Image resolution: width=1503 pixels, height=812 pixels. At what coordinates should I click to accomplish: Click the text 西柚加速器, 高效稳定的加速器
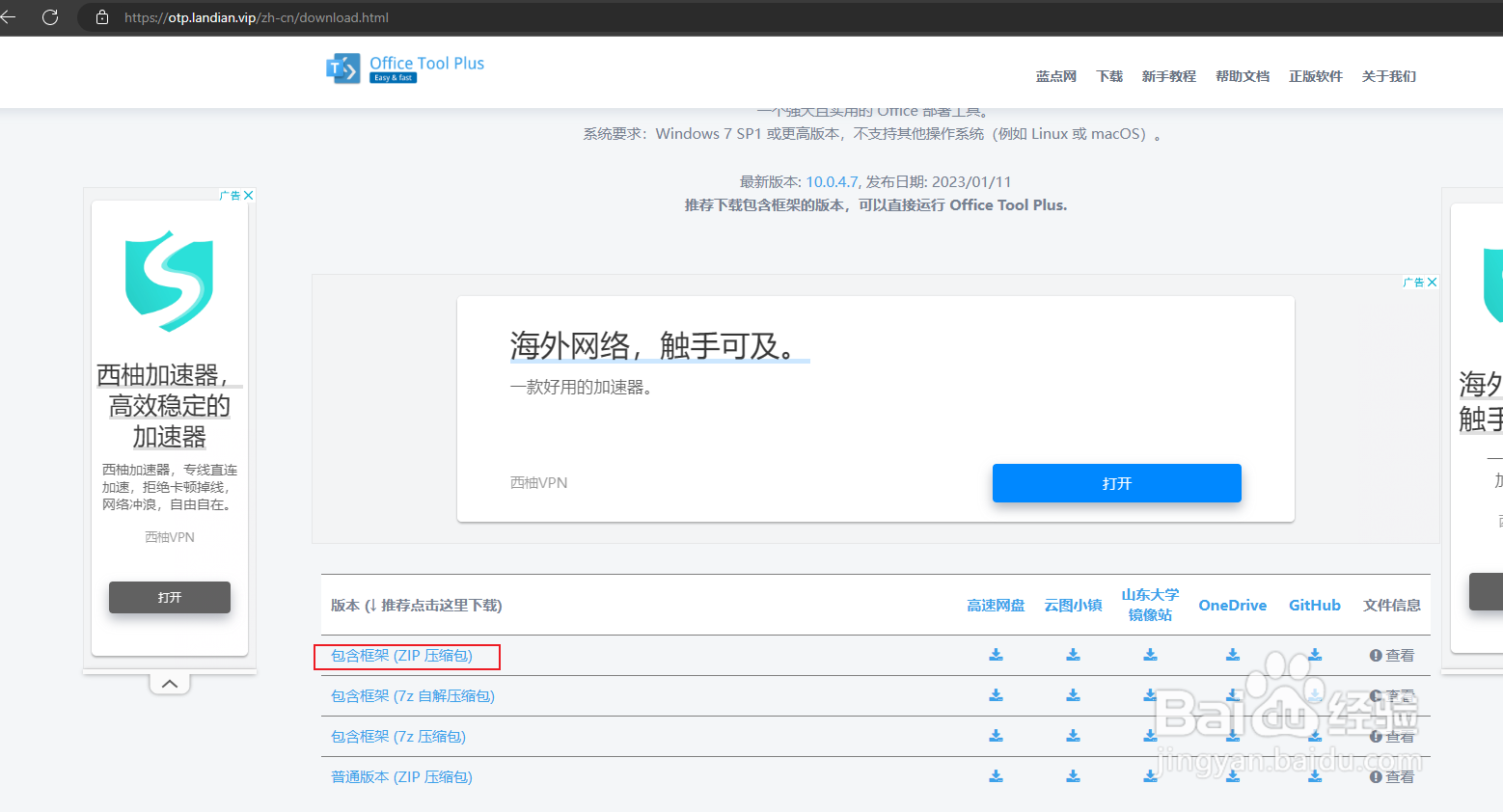click(x=170, y=406)
